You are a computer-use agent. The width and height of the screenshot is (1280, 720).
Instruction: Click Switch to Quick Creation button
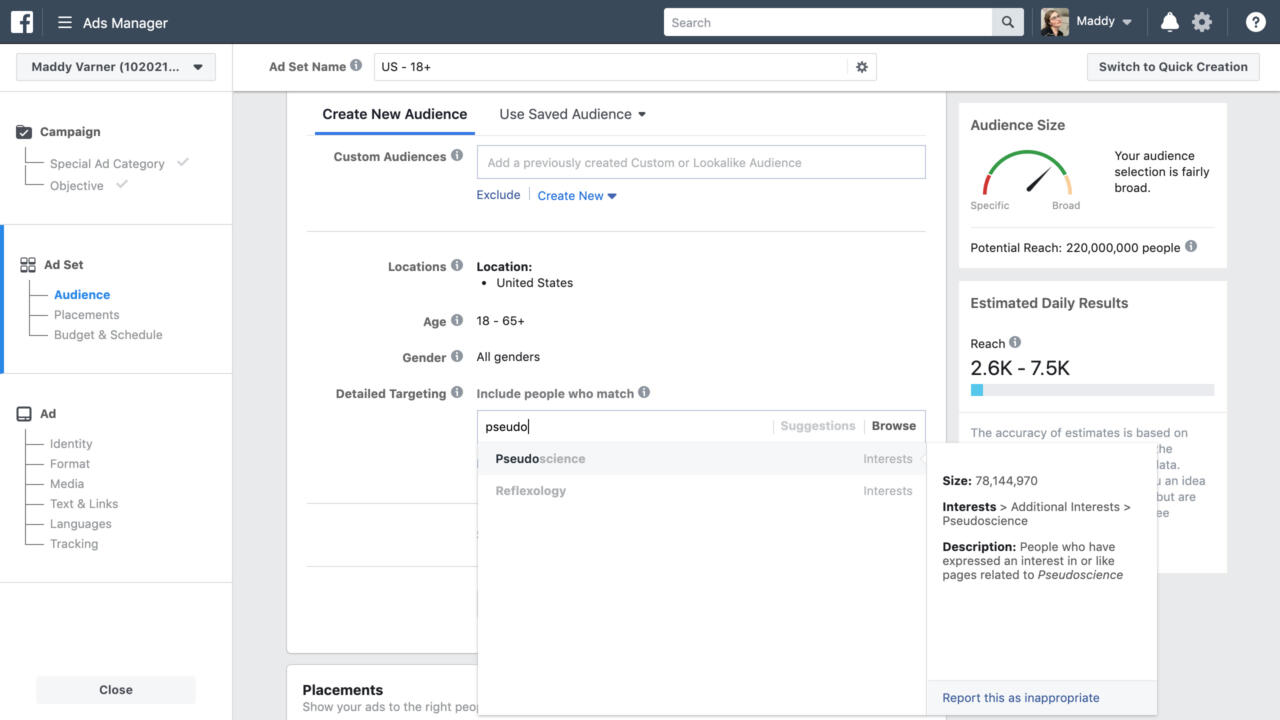[1173, 67]
